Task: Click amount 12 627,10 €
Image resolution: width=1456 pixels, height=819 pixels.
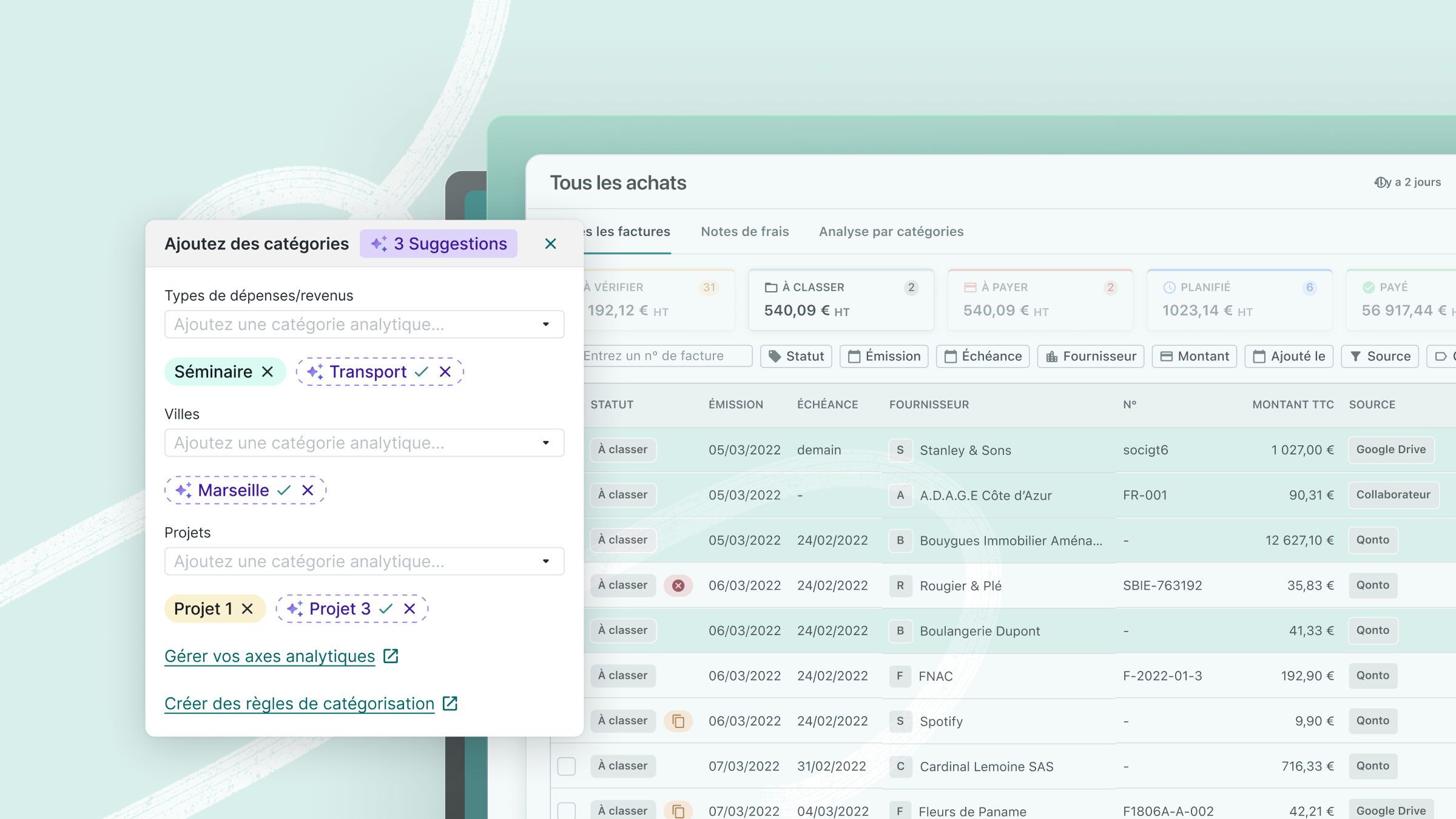Action: click(x=1299, y=541)
